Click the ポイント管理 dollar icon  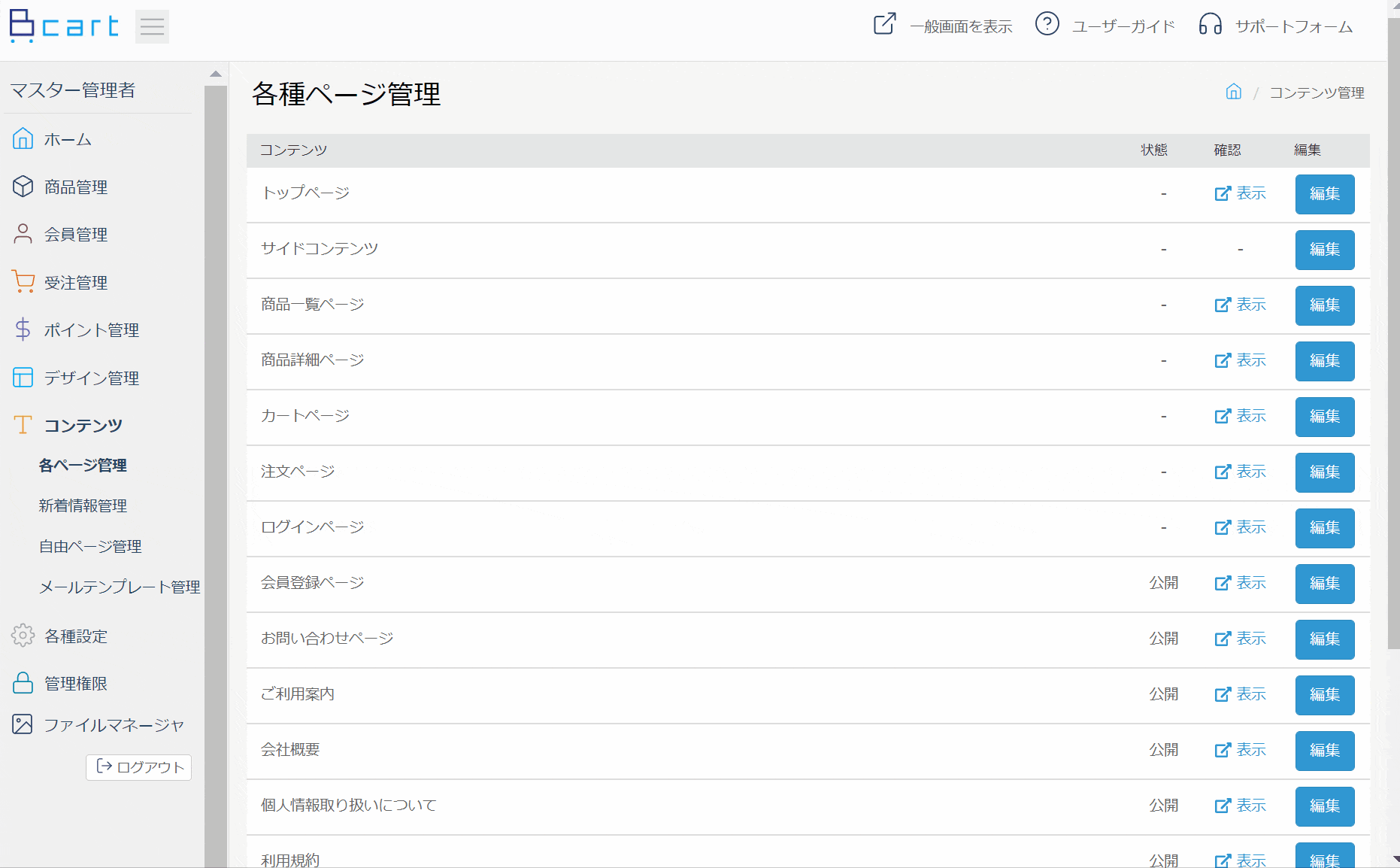(x=23, y=329)
